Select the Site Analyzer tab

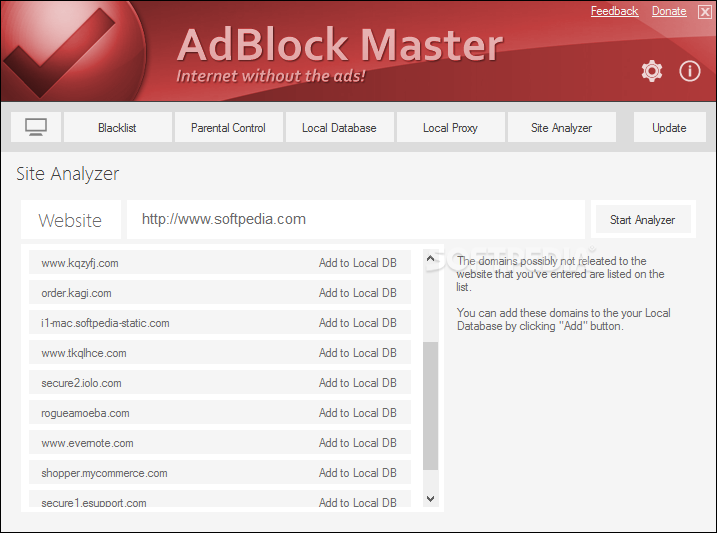point(562,127)
